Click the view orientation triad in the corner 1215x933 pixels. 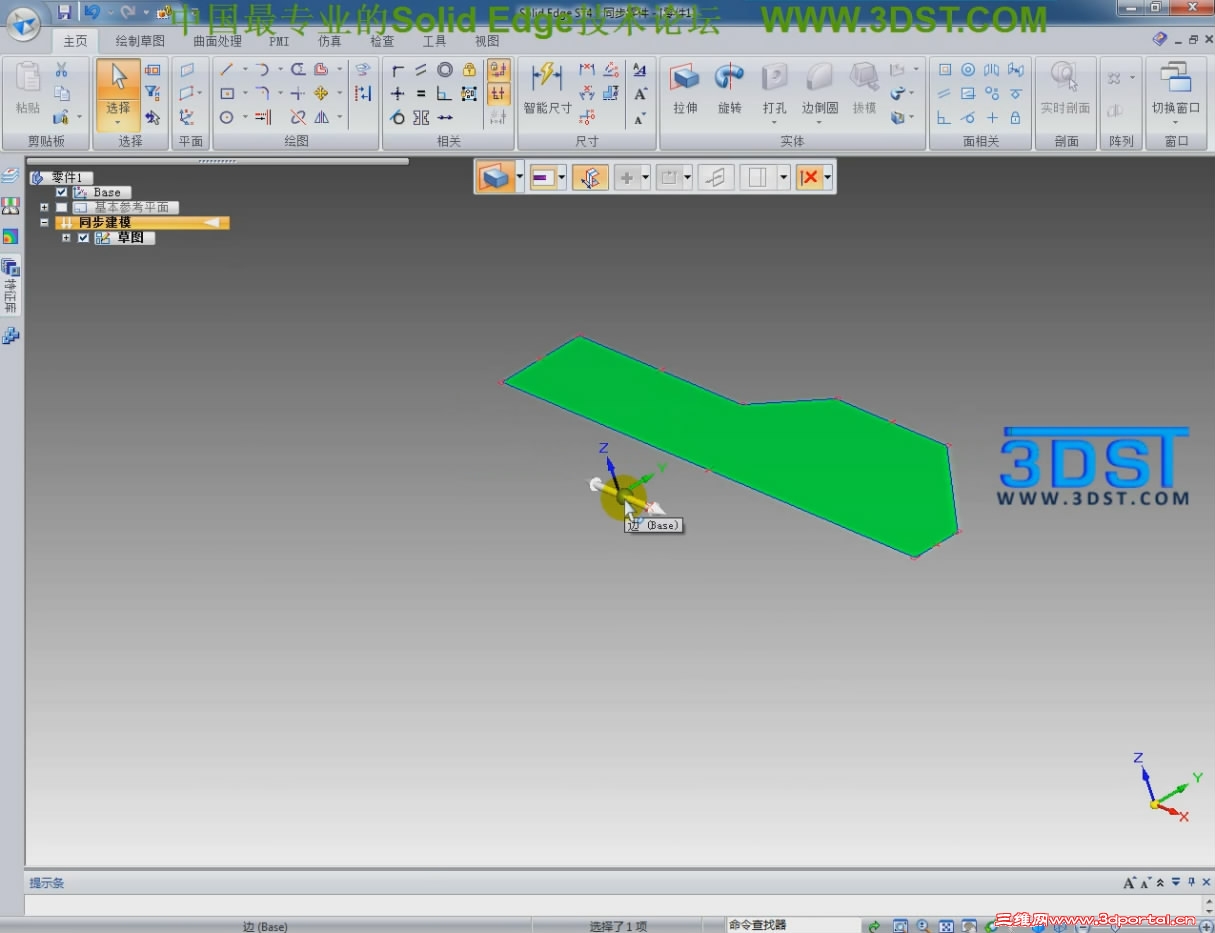click(1163, 790)
